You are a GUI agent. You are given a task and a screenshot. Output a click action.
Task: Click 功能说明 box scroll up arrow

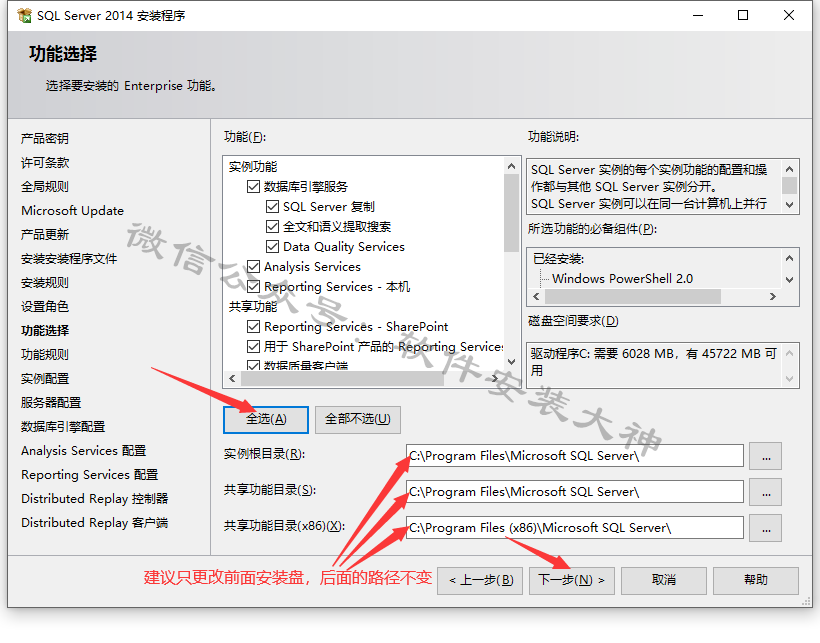point(790,169)
